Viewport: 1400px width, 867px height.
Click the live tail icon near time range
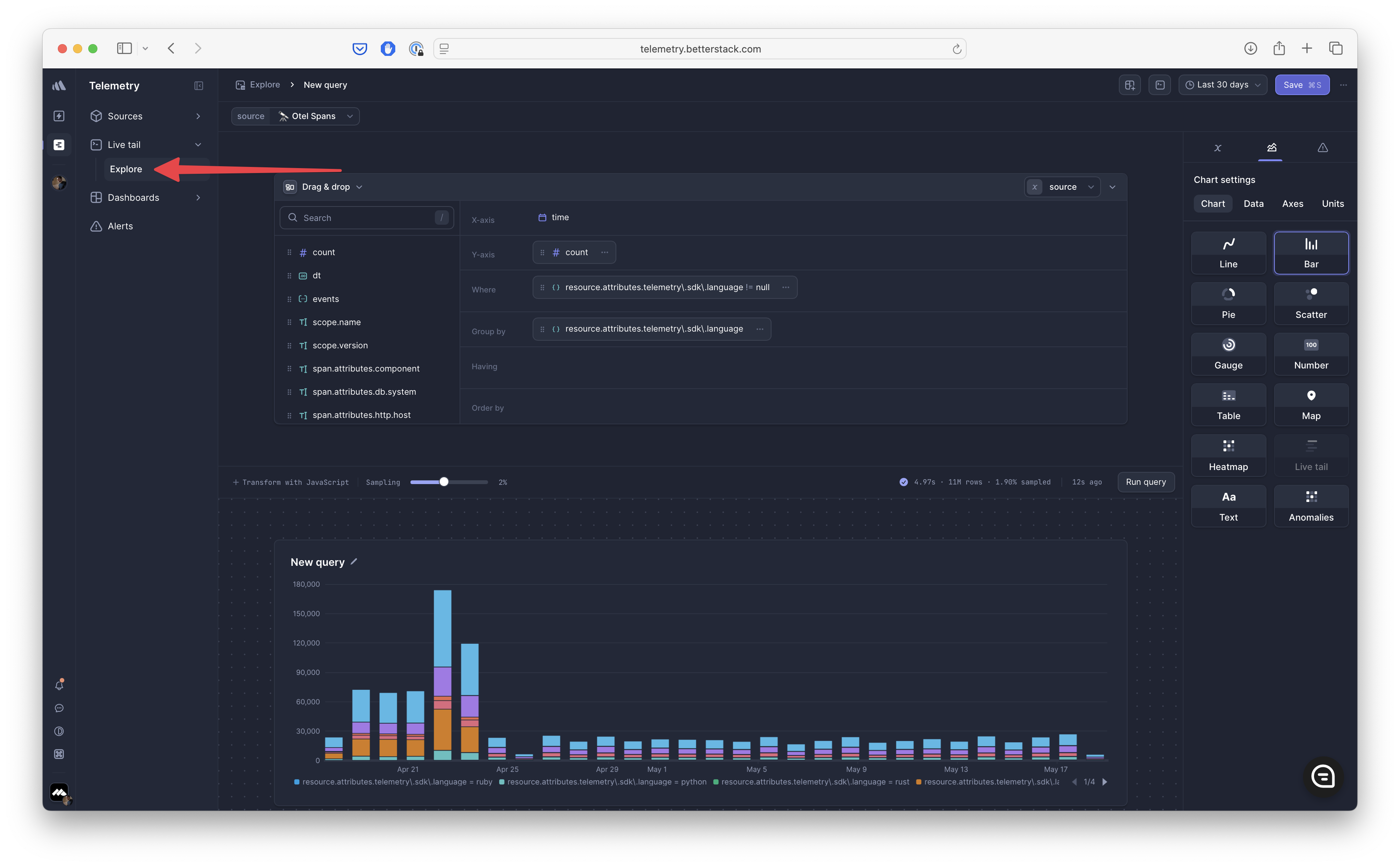[1160, 85]
